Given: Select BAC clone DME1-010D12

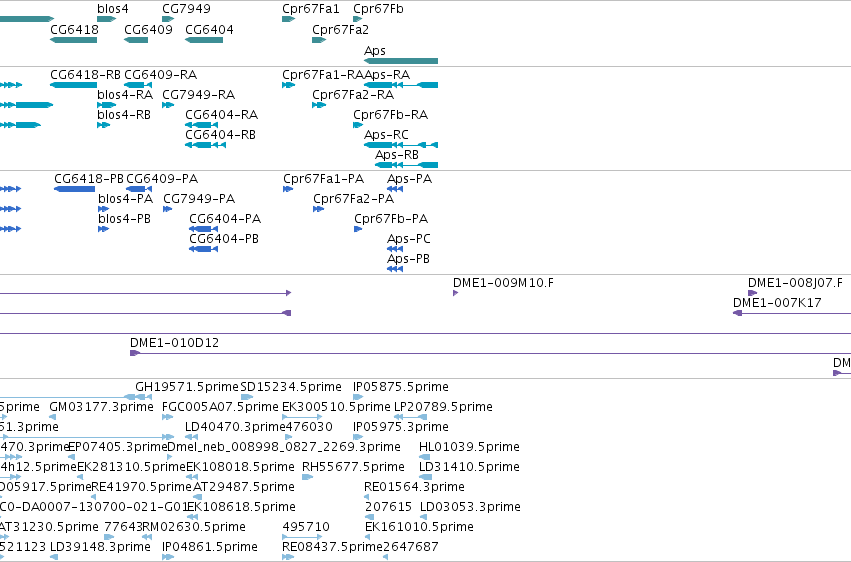Looking at the screenshot, I should click(174, 343).
